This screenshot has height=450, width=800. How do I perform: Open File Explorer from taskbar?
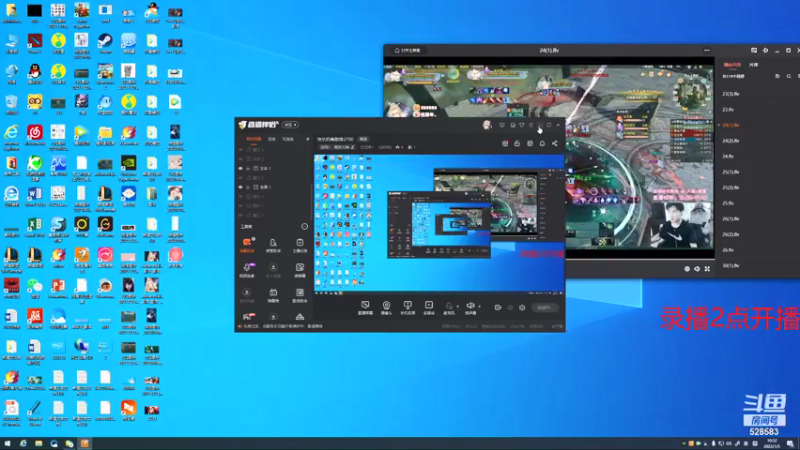point(38,444)
